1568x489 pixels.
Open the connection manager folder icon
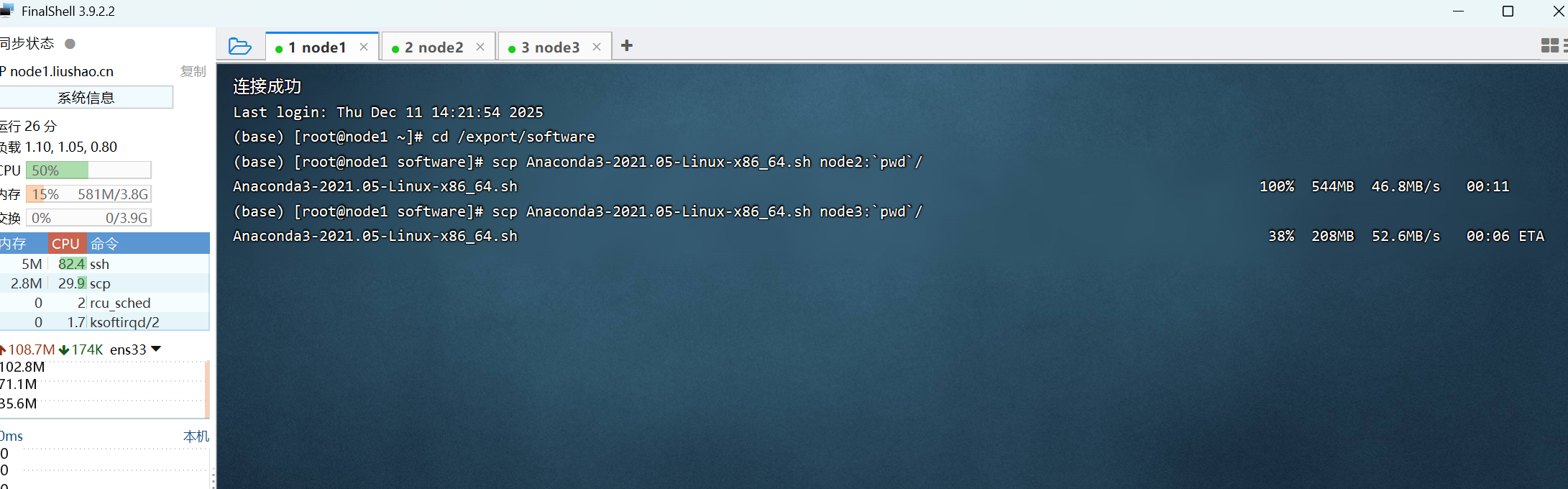pyautogui.click(x=239, y=47)
